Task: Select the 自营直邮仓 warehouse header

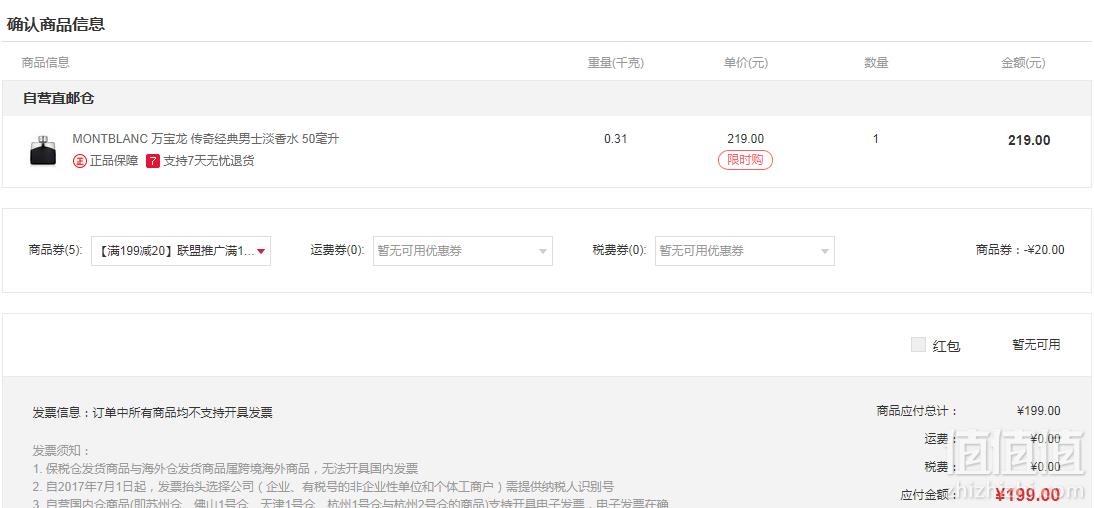Action: click(59, 98)
